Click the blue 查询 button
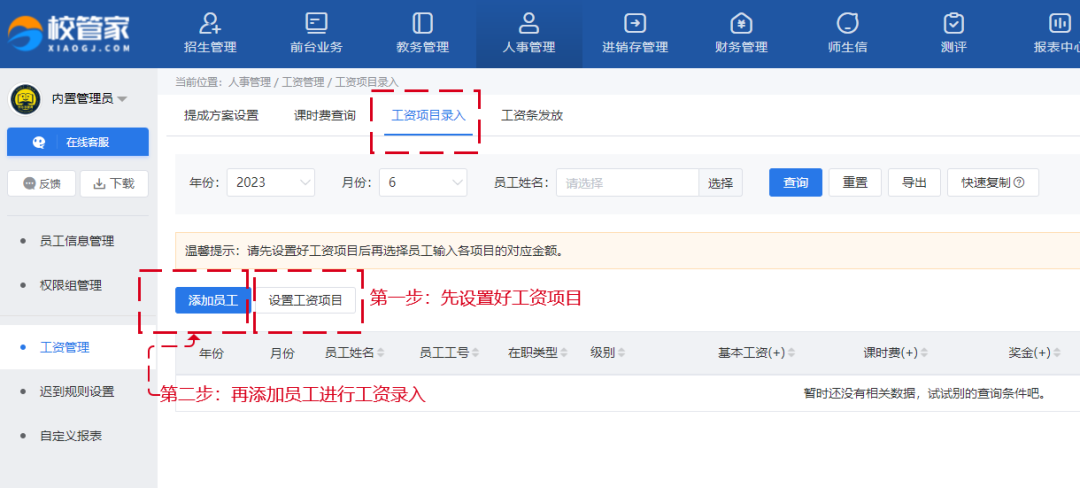 click(x=795, y=183)
